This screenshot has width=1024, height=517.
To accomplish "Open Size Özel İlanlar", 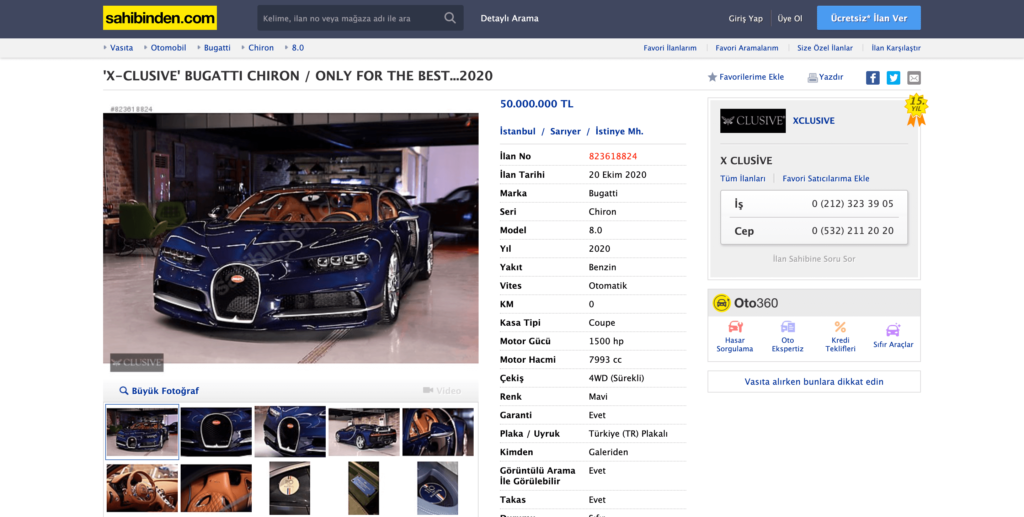I will pyautogui.click(x=825, y=48).
